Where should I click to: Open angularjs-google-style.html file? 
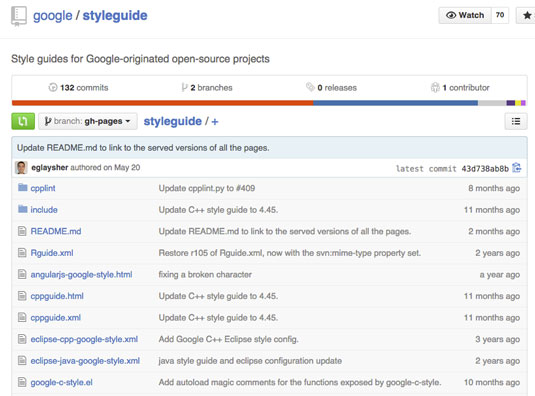point(81,275)
